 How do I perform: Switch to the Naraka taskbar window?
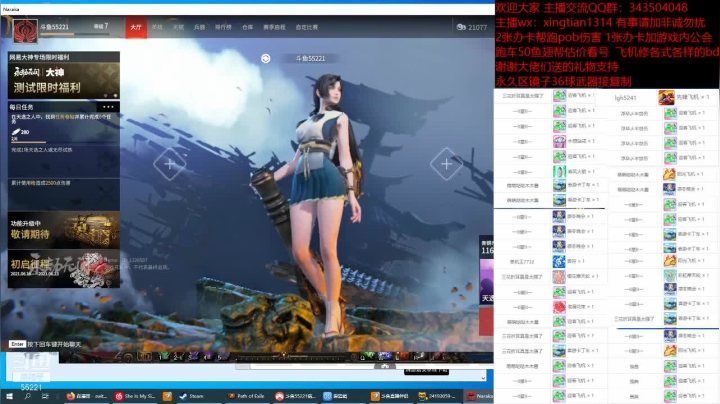click(479, 396)
